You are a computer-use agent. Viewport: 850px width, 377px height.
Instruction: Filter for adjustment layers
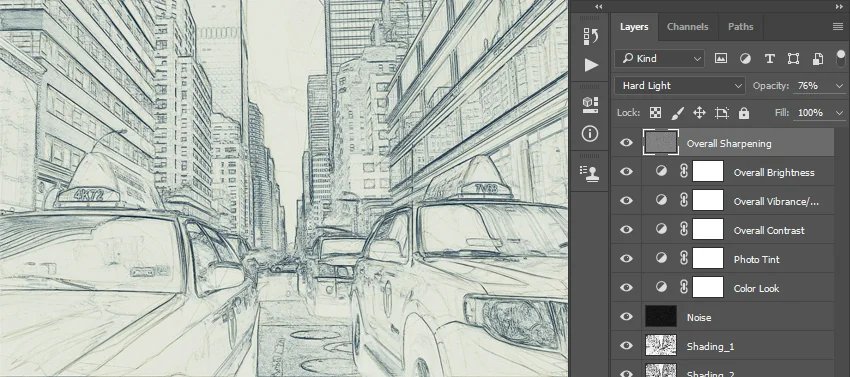coord(745,59)
